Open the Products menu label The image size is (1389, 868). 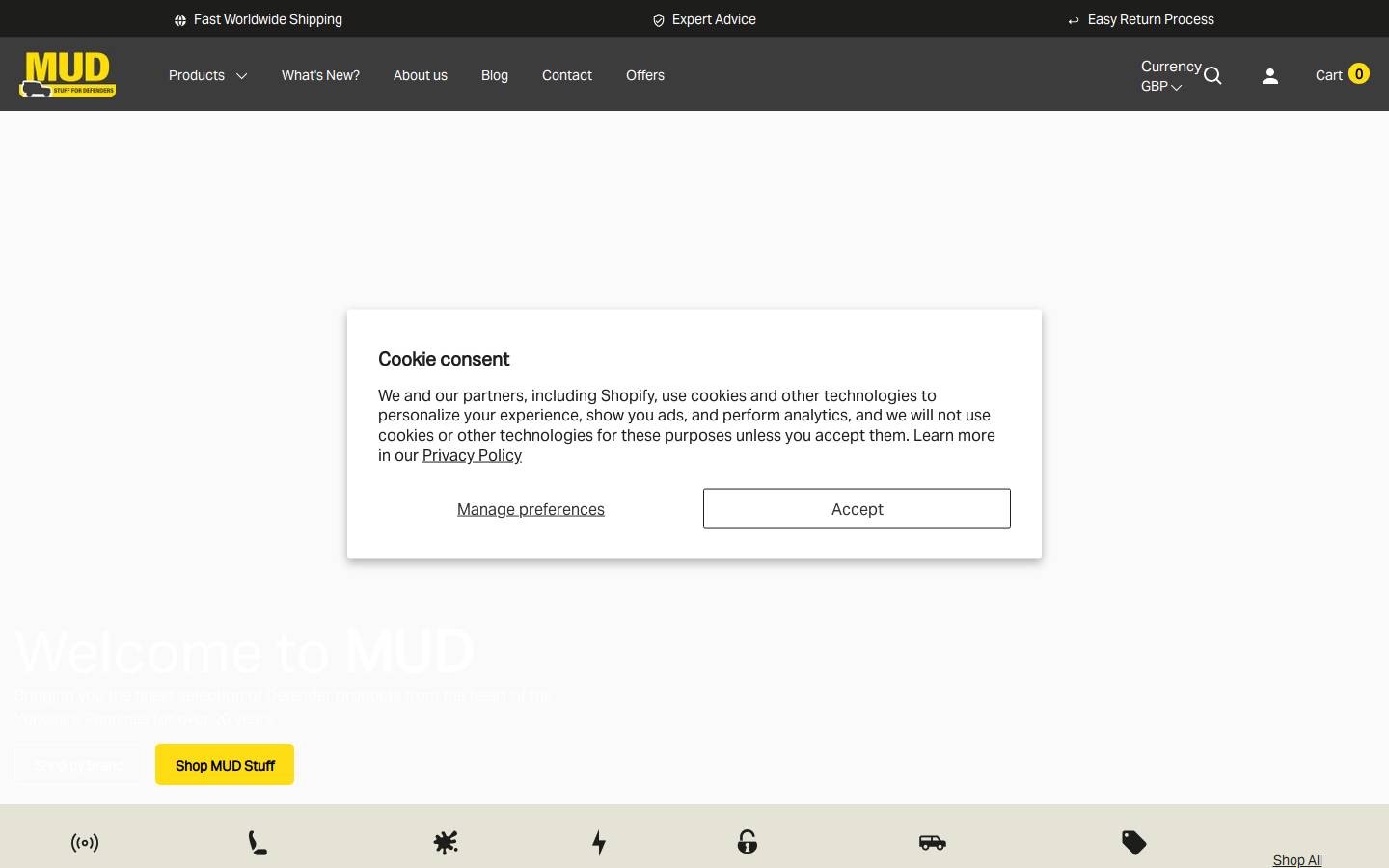point(197,75)
